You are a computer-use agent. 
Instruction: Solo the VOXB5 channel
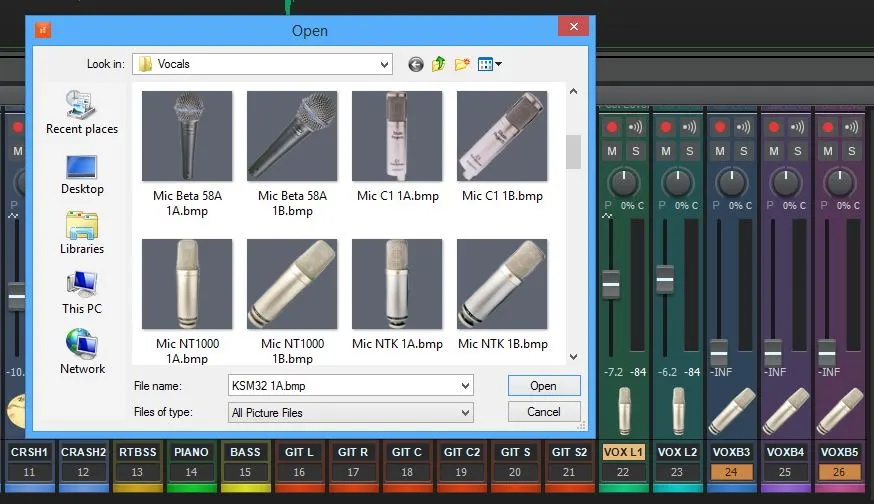[852, 151]
